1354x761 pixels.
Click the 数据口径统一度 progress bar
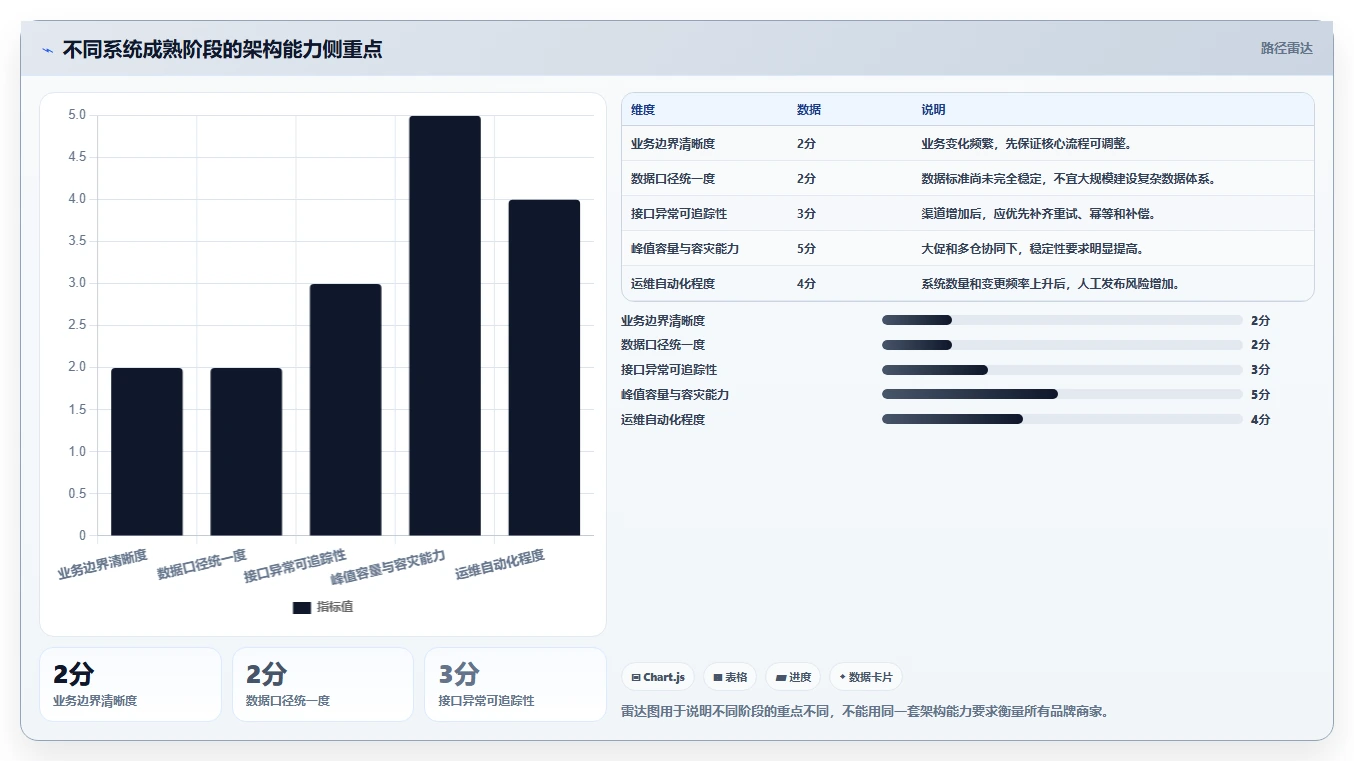1062,345
